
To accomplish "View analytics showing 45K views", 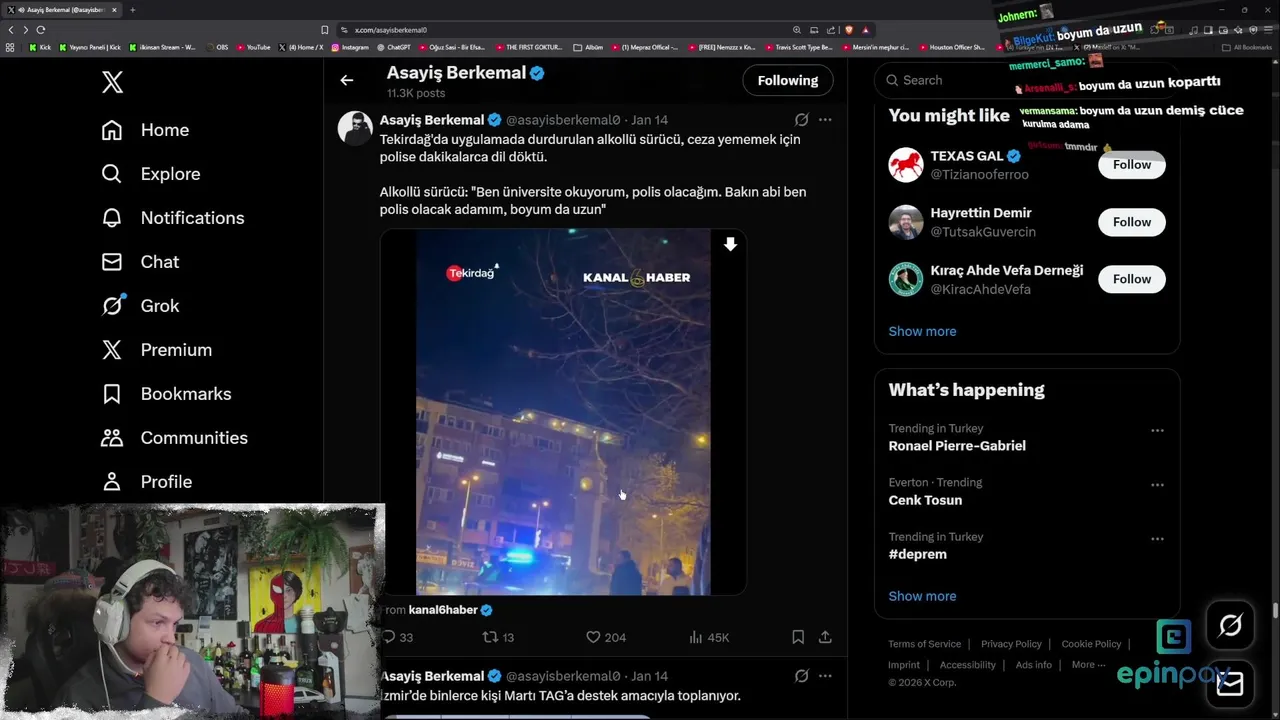I will pos(709,637).
